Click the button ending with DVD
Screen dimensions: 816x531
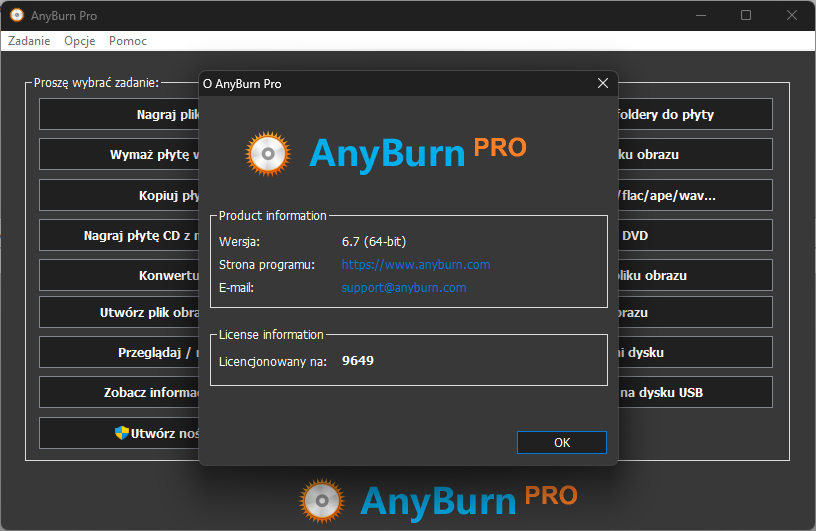695,235
